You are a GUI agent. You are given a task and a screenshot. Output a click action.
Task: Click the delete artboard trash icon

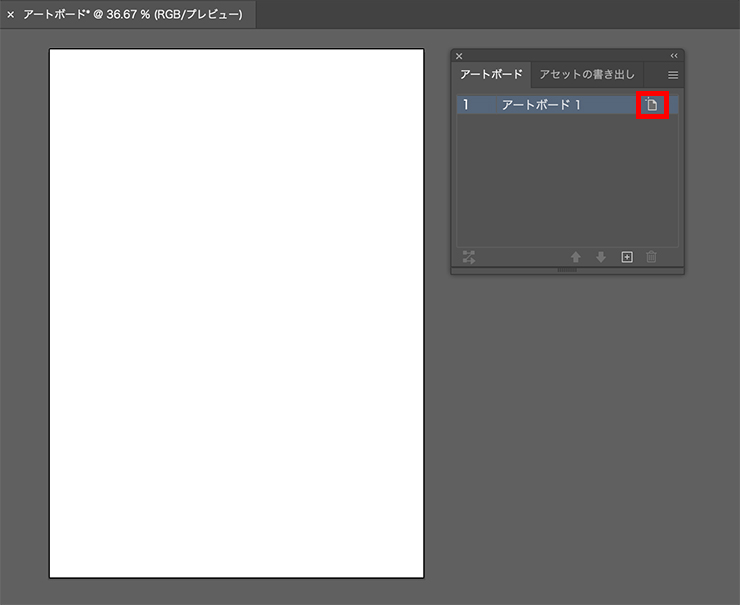coord(652,257)
